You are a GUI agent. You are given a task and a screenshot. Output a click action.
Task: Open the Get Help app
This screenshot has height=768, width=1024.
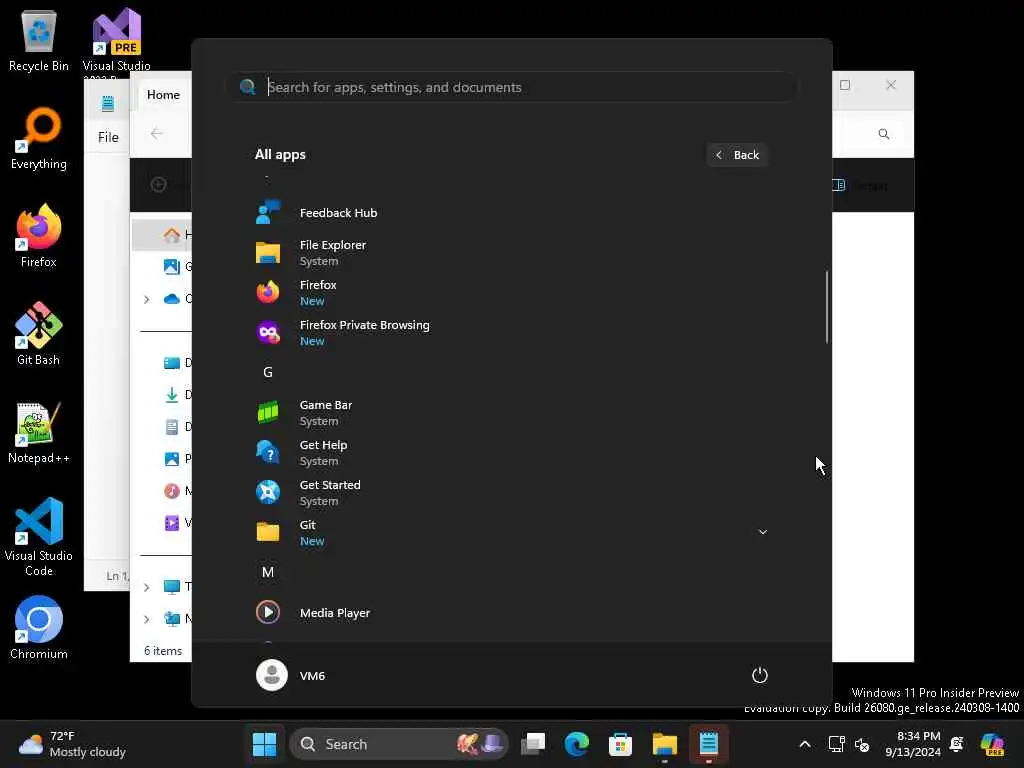(x=511, y=453)
